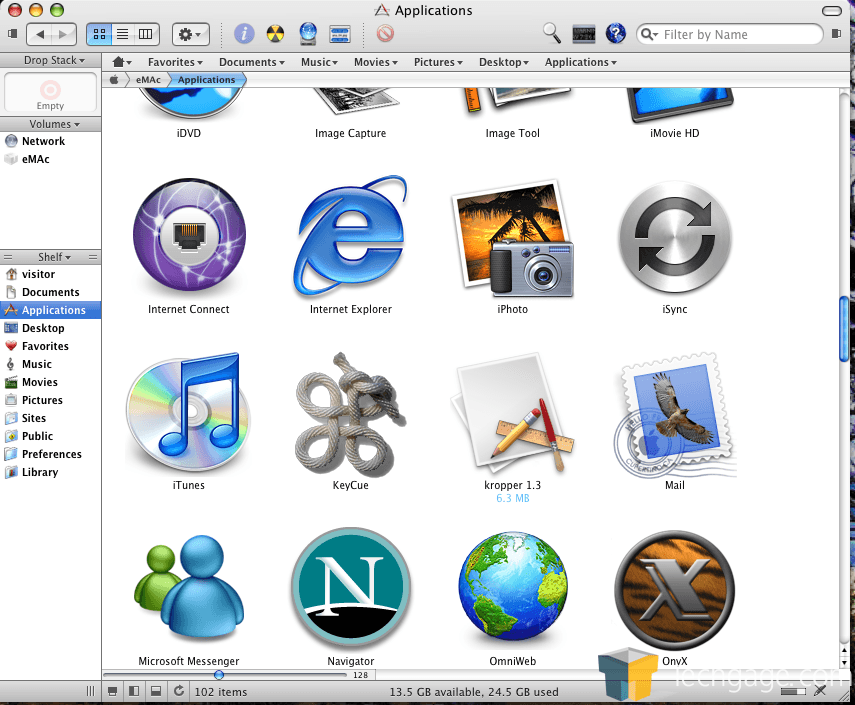Image resolution: width=855 pixels, height=705 pixels.
Task: Click the red prohibited toolbar icon
Action: 385,34
